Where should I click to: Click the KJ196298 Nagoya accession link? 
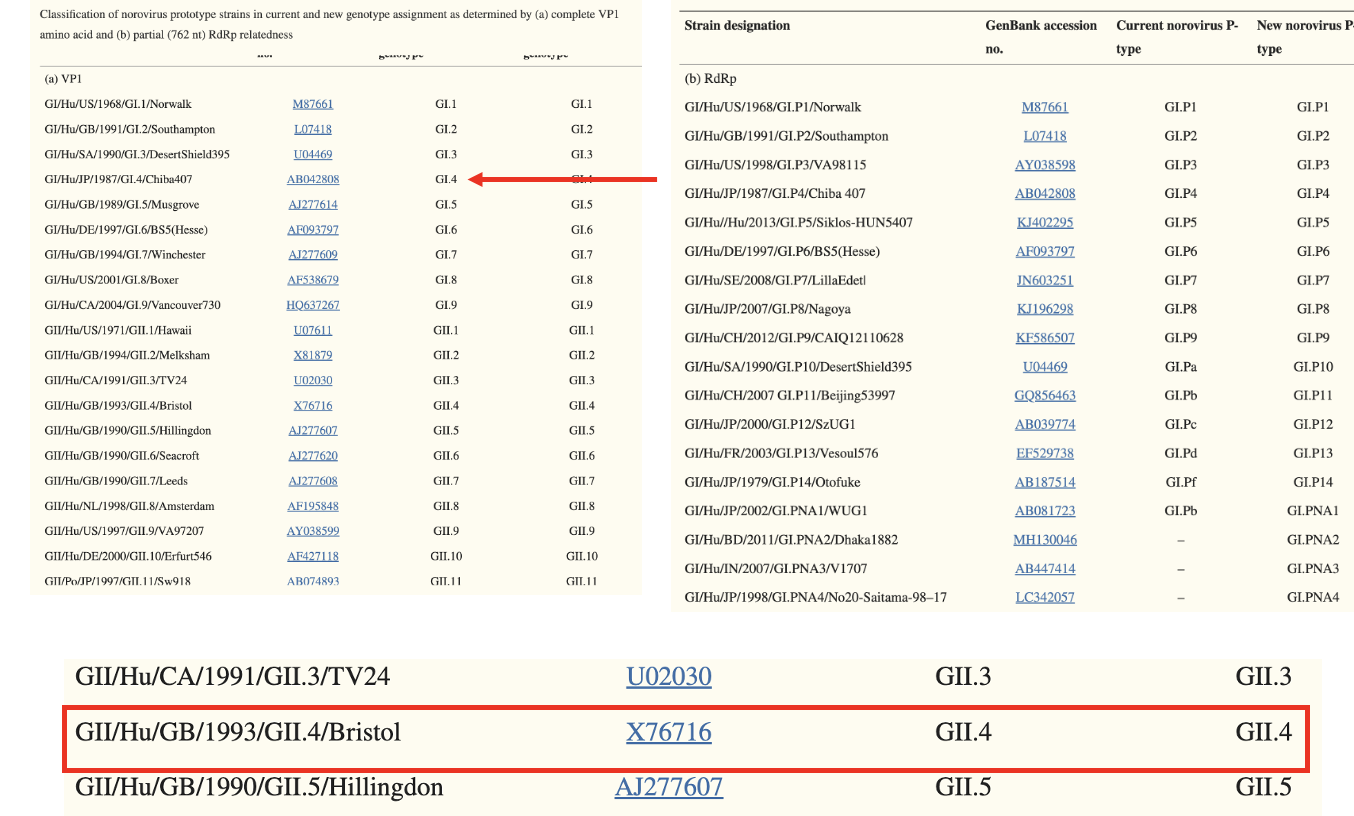(1045, 309)
